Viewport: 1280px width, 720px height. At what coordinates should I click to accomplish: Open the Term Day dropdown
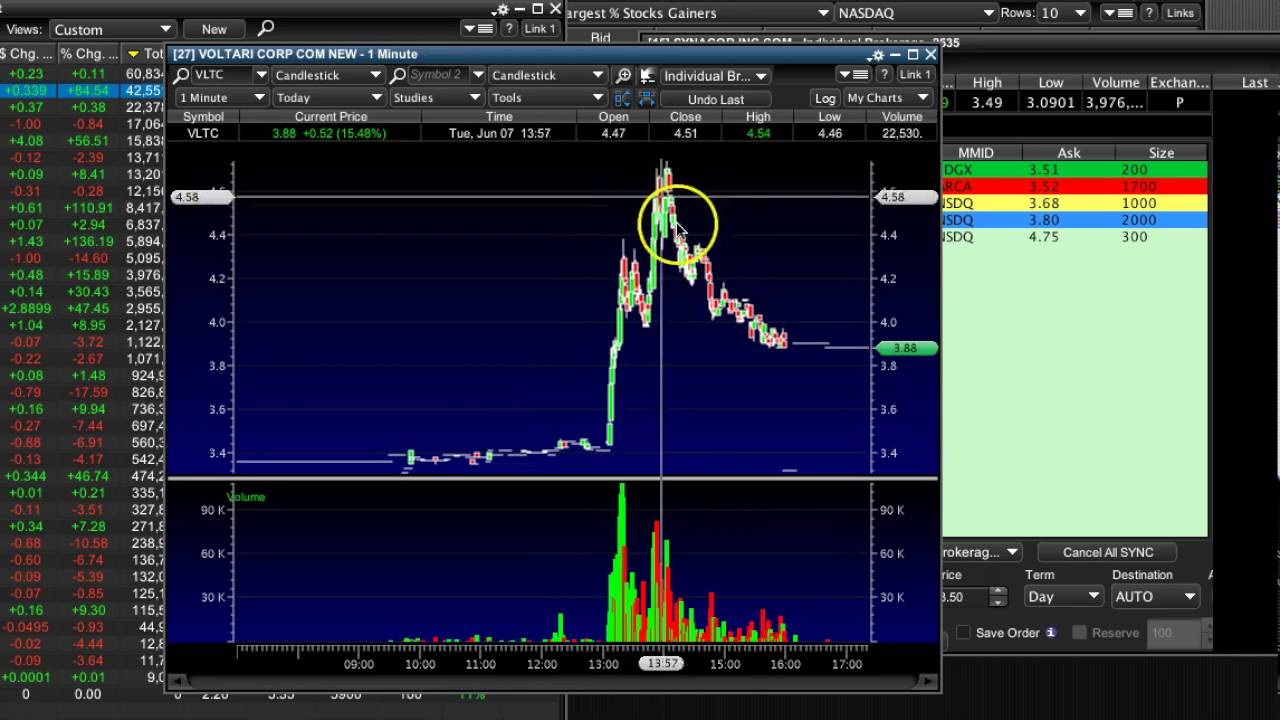[1063, 596]
